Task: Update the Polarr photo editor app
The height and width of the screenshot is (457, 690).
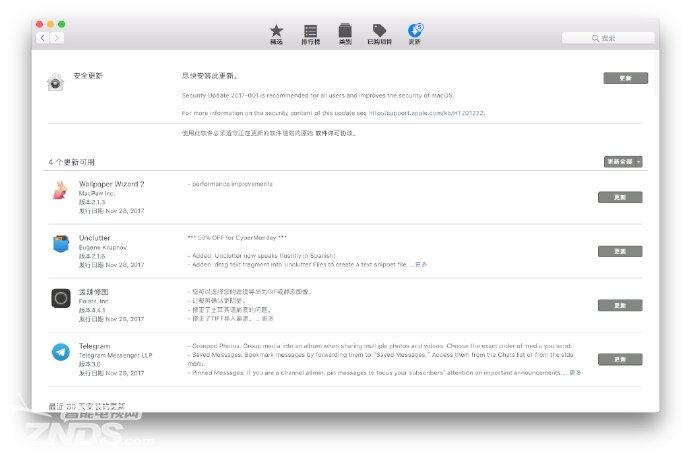Action: point(620,306)
